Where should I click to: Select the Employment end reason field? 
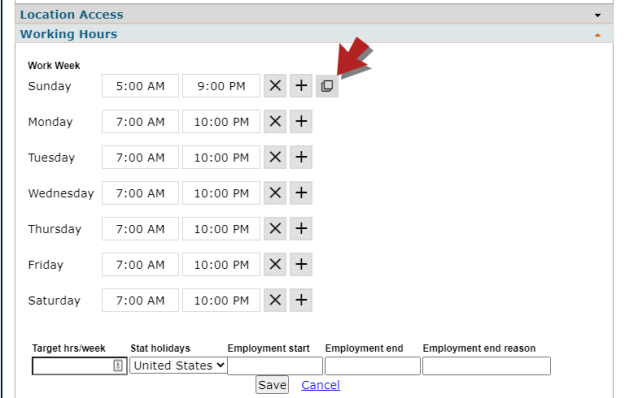[486, 366]
